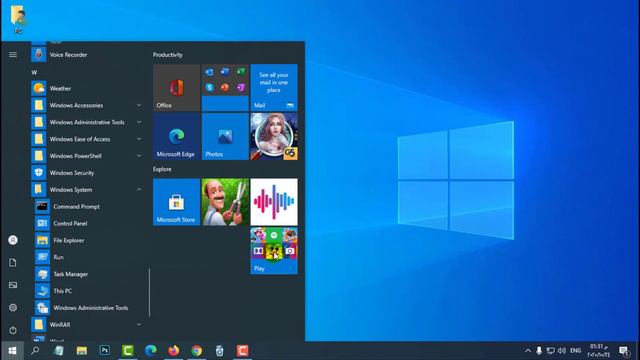This screenshot has width=640, height=360.
Task: Click the Explore group header
Action: coord(162,169)
